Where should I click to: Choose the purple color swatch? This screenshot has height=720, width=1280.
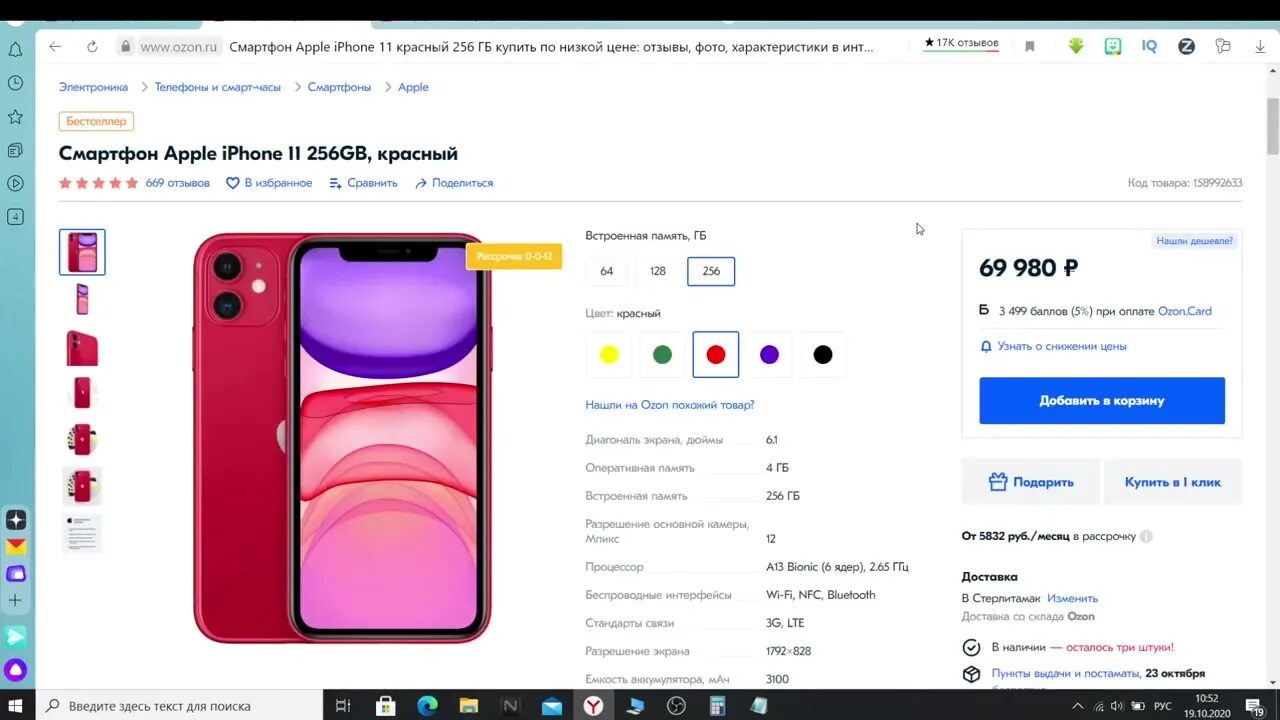(x=769, y=354)
